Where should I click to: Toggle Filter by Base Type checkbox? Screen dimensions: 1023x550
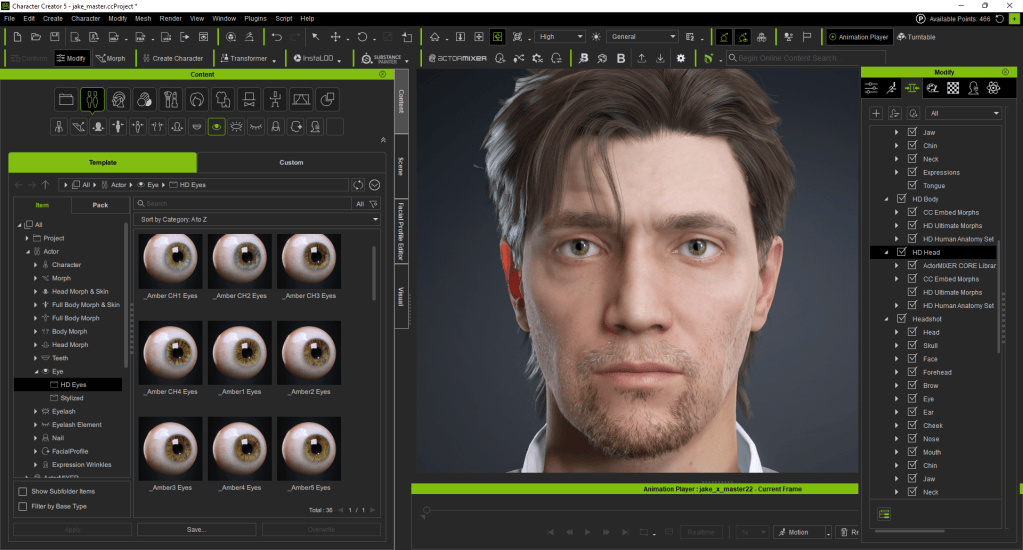pos(23,506)
